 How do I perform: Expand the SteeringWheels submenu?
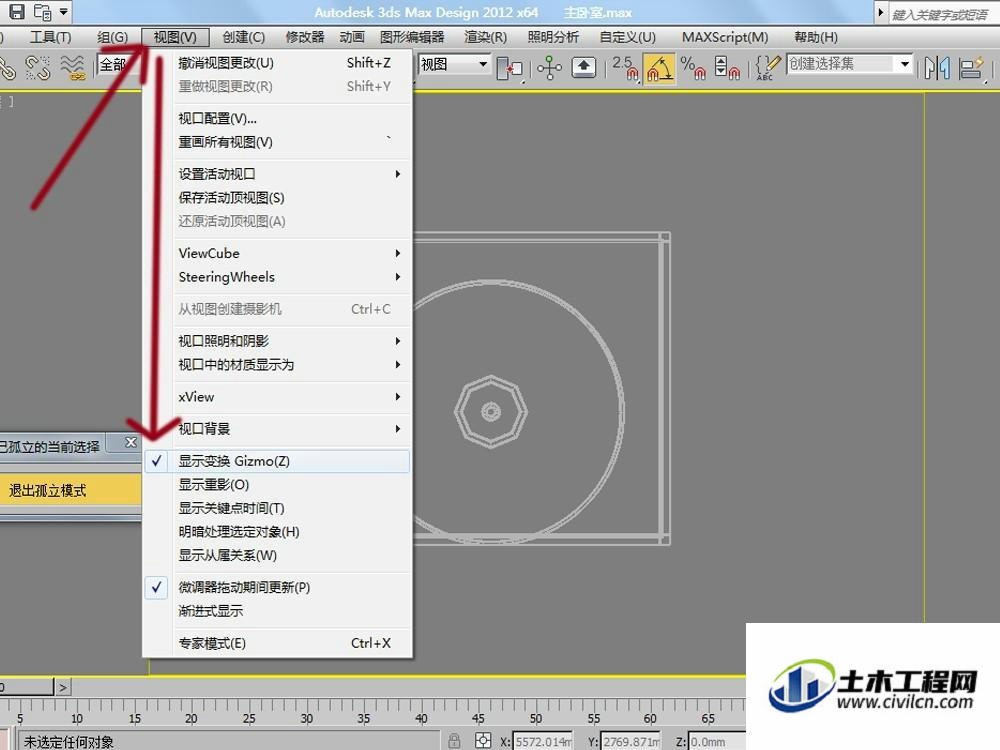point(277,277)
